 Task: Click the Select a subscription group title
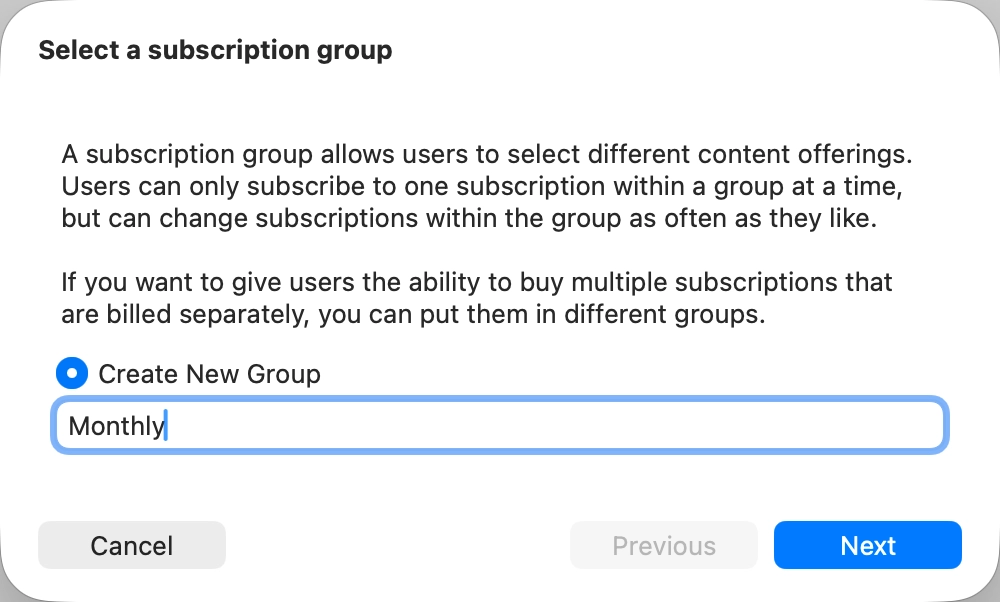[215, 50]
